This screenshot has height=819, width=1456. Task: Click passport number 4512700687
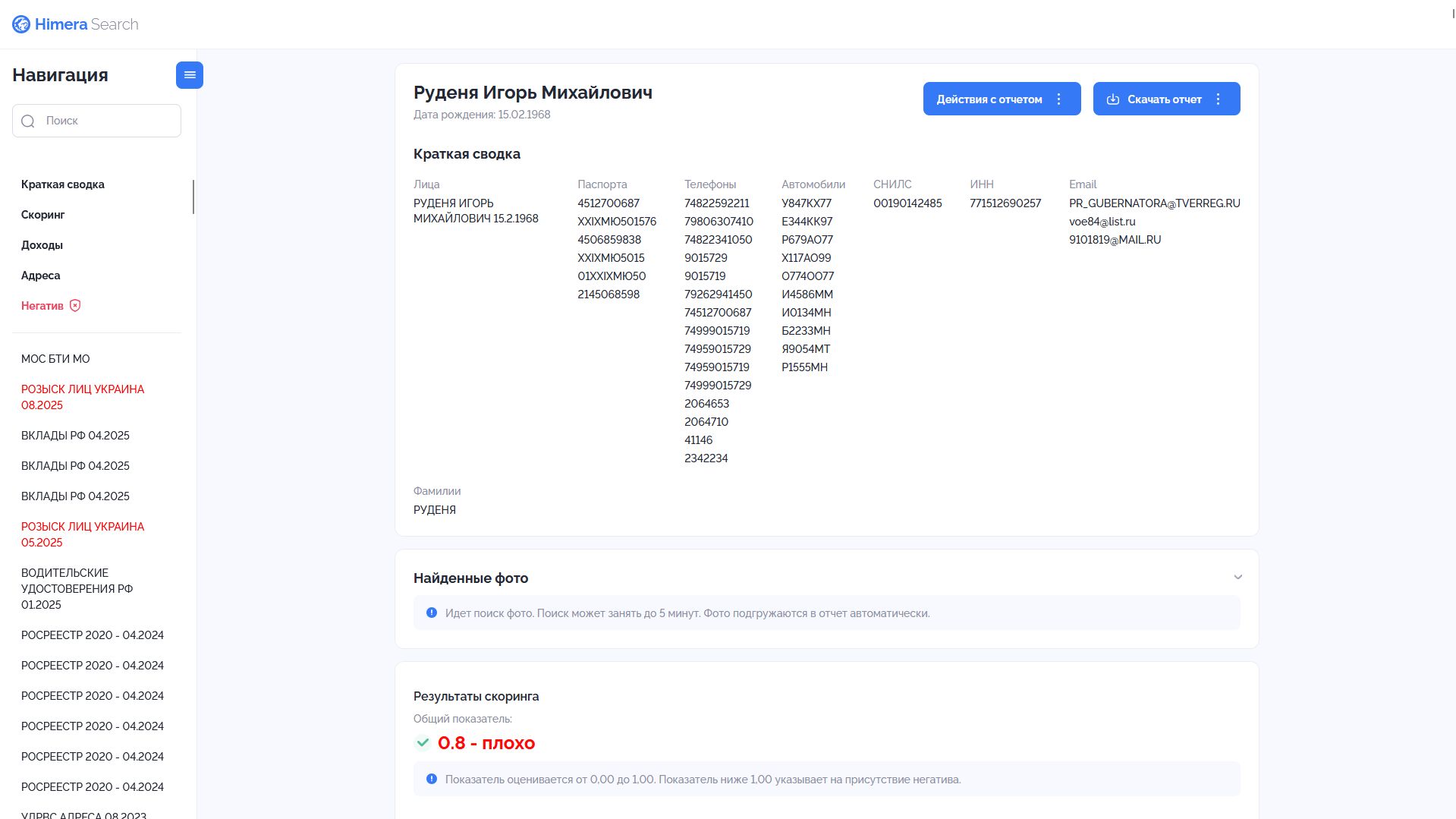(x=609, y=203)
